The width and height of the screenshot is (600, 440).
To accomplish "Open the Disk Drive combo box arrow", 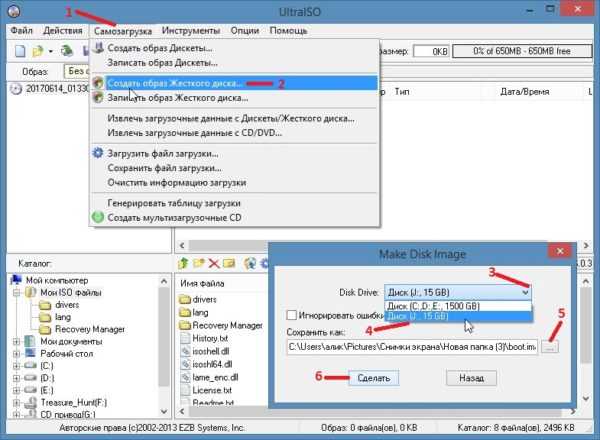I will coord(525,293).
